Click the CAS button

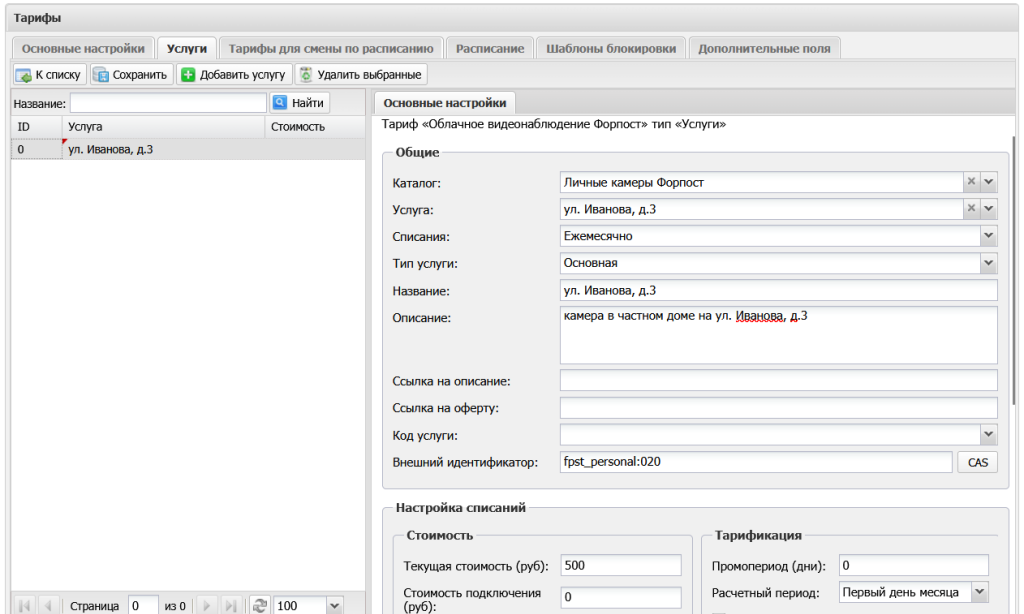[978, 462]
